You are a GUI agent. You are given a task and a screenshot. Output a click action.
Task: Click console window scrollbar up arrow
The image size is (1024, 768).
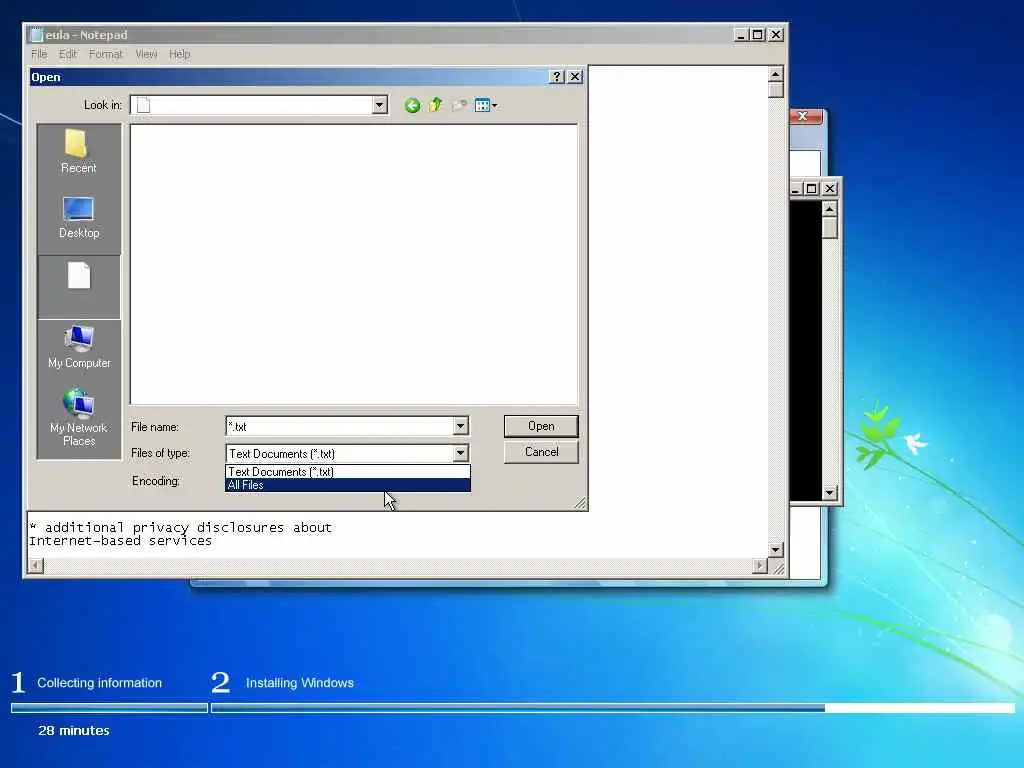[x=829, y=209]
